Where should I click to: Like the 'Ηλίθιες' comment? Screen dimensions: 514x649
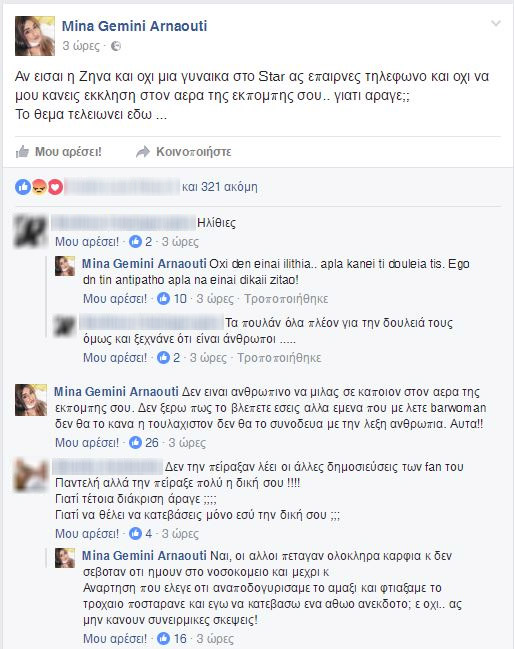(87, 242)
